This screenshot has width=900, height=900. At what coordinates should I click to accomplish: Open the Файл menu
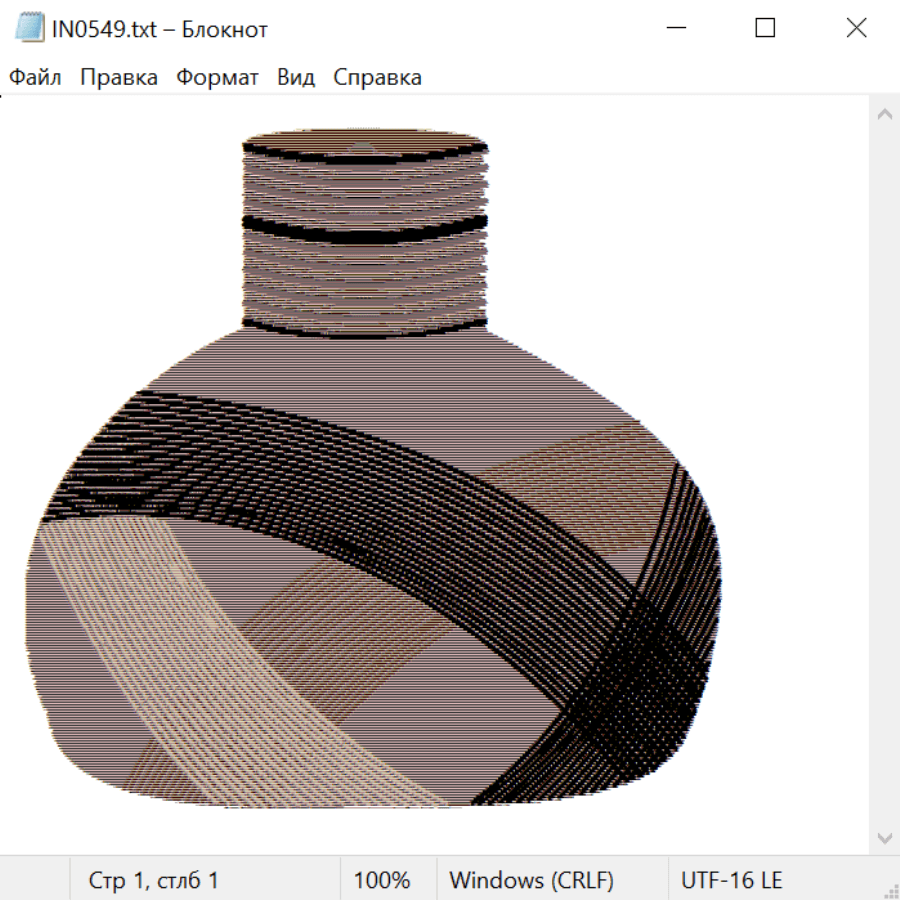(35, 78)
